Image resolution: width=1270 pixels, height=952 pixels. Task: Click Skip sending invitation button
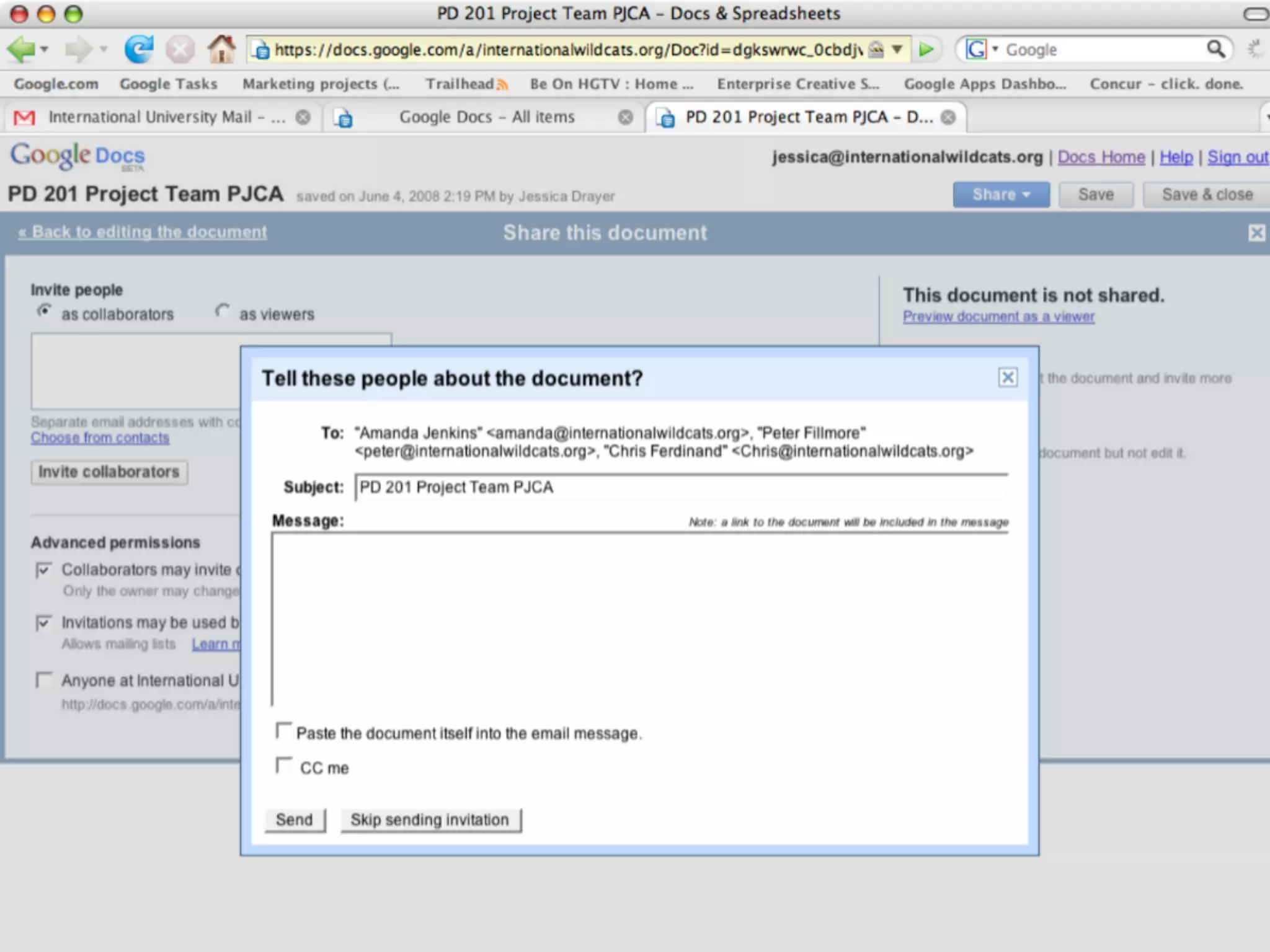430,820
